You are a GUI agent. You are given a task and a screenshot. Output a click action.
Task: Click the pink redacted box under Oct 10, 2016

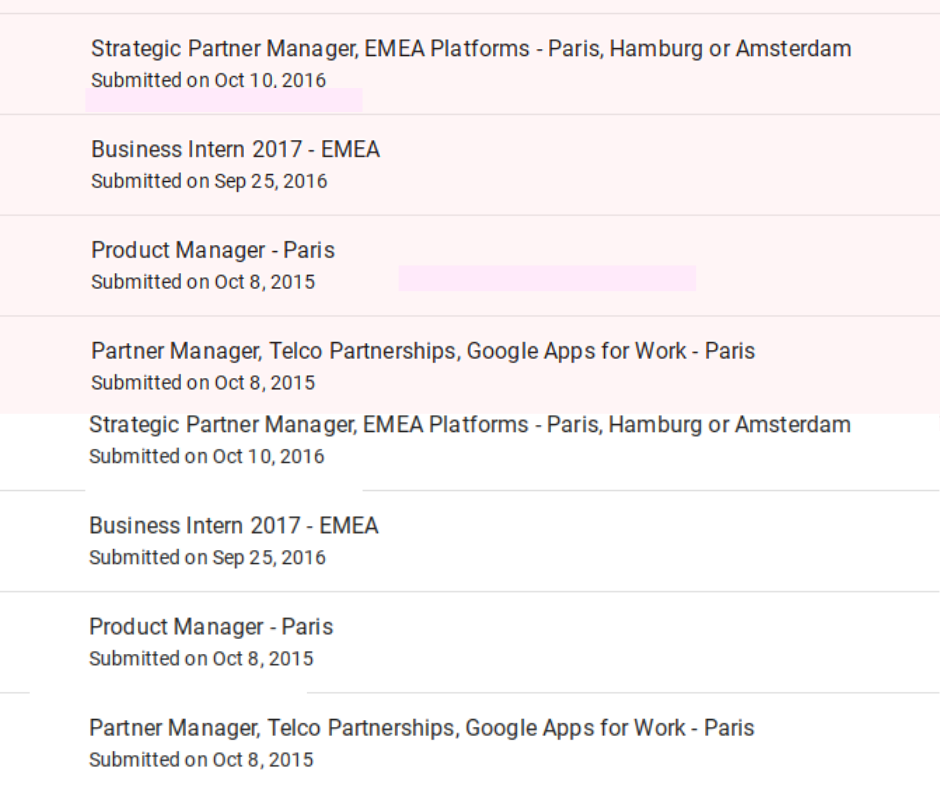tap(224, 100)
